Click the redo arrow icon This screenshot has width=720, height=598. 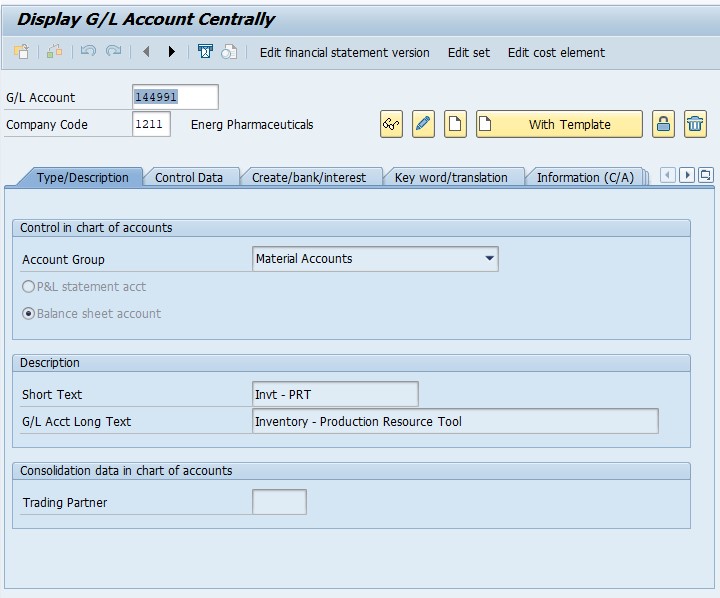[x=113, y=51]
